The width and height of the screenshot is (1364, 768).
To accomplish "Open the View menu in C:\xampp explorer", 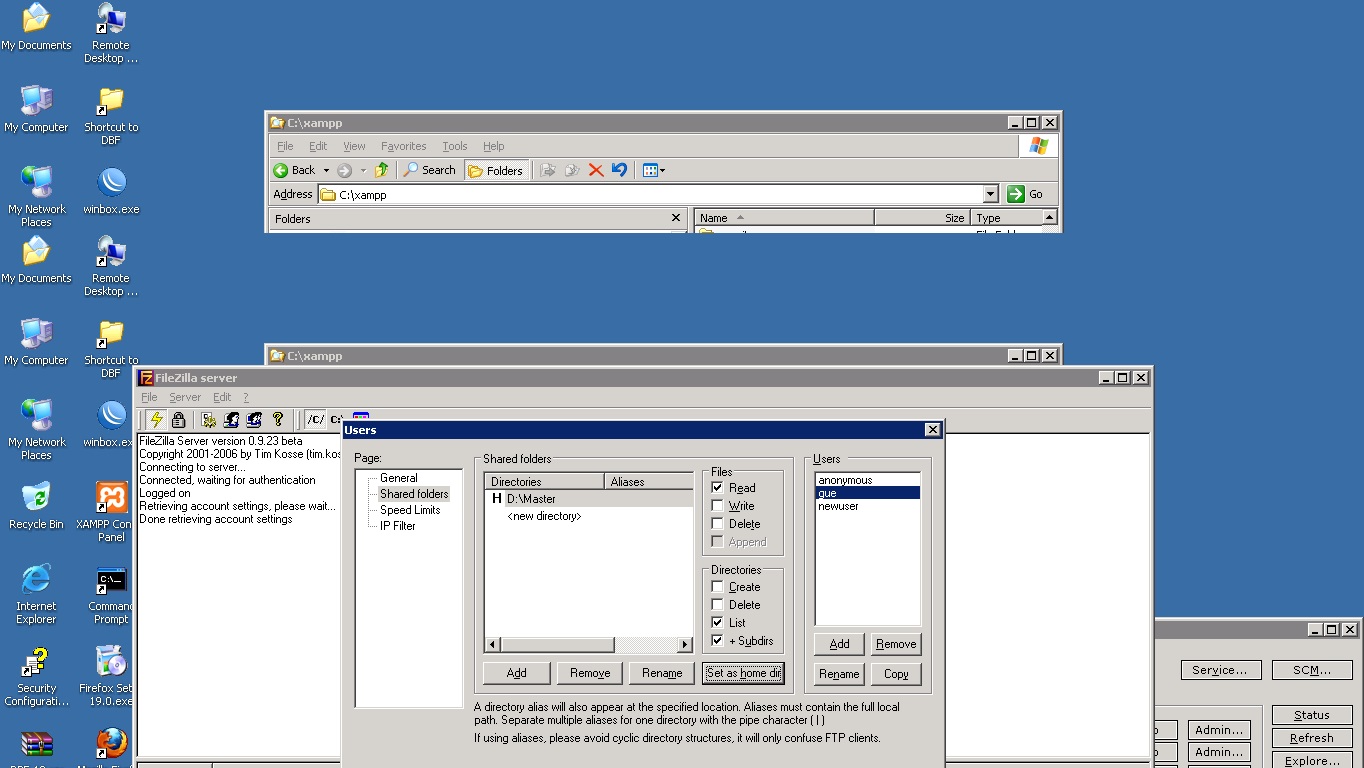I will point(354,146).
